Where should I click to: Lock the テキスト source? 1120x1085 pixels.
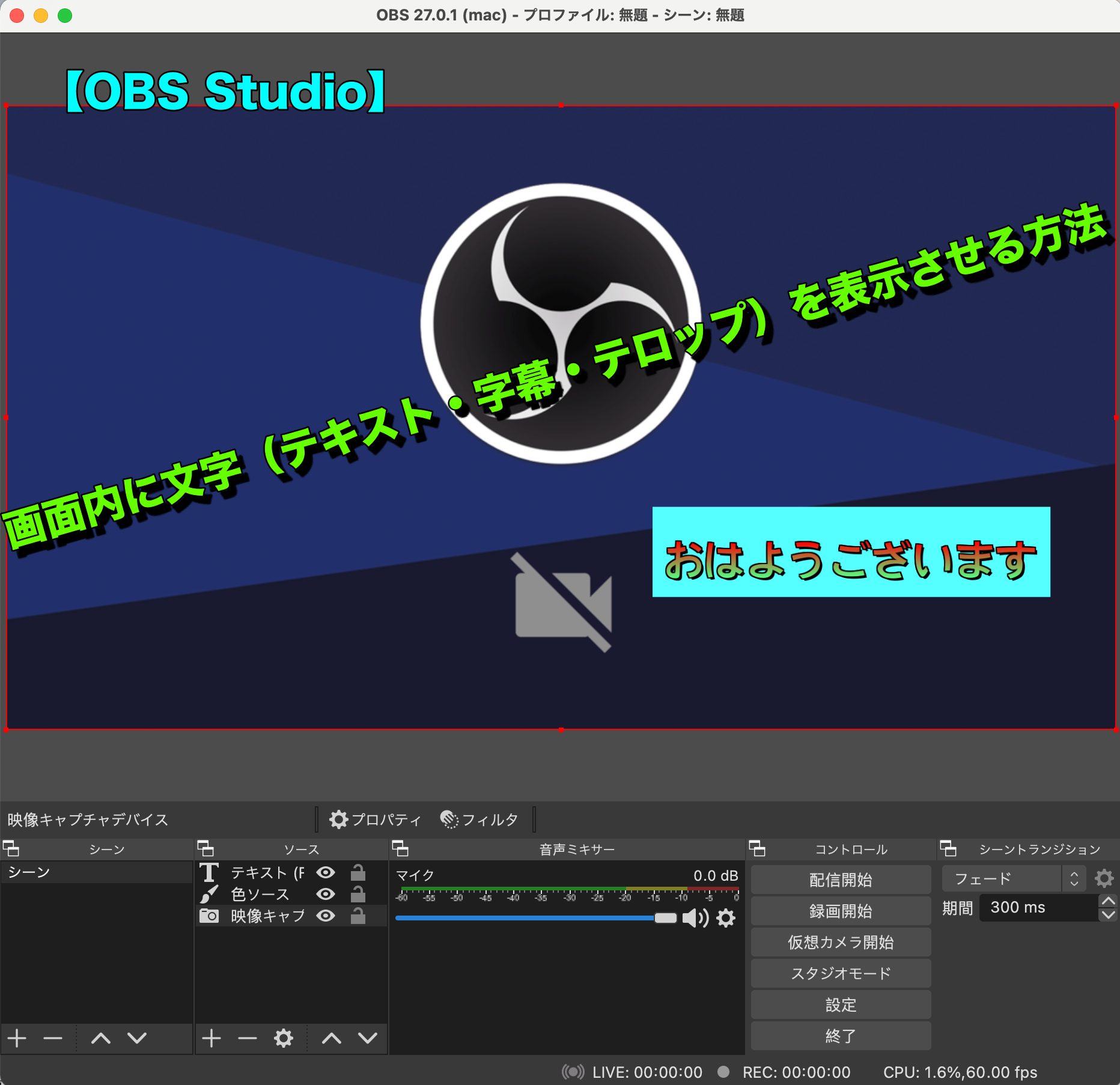(358, 872)
